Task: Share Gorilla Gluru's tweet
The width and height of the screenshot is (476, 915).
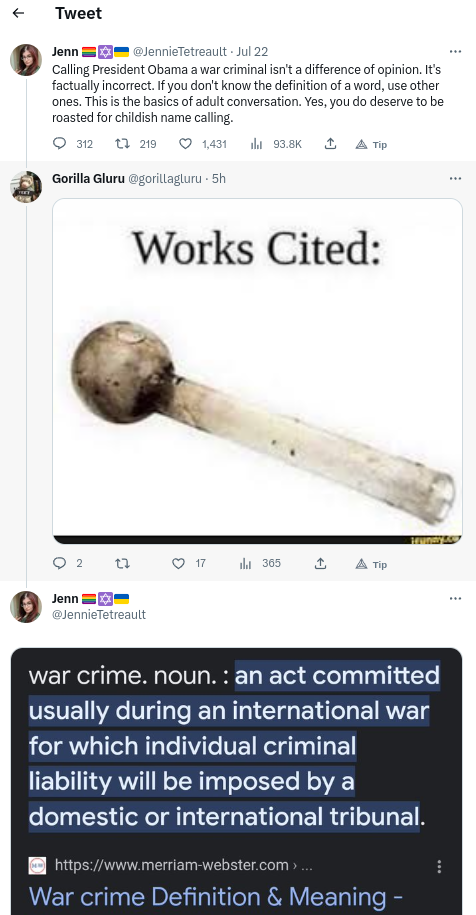Action: (x=320, y=563)
